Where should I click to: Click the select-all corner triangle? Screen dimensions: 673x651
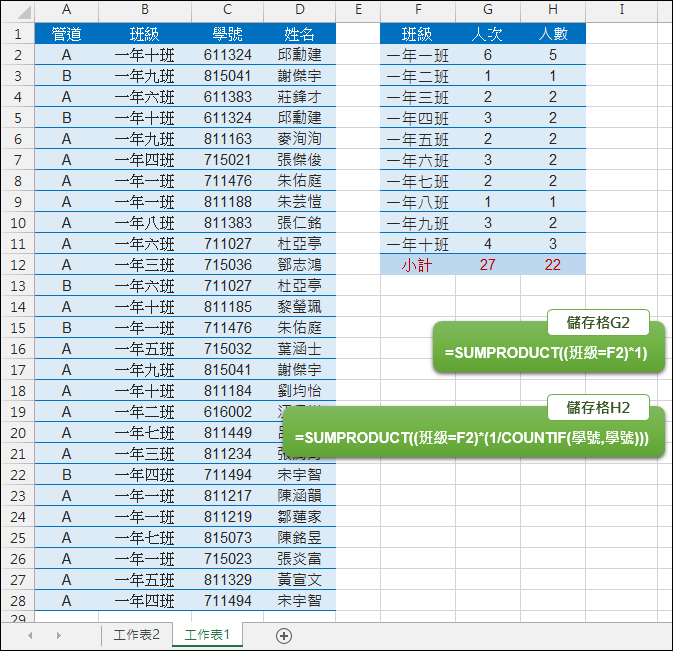tap(24, 12)
